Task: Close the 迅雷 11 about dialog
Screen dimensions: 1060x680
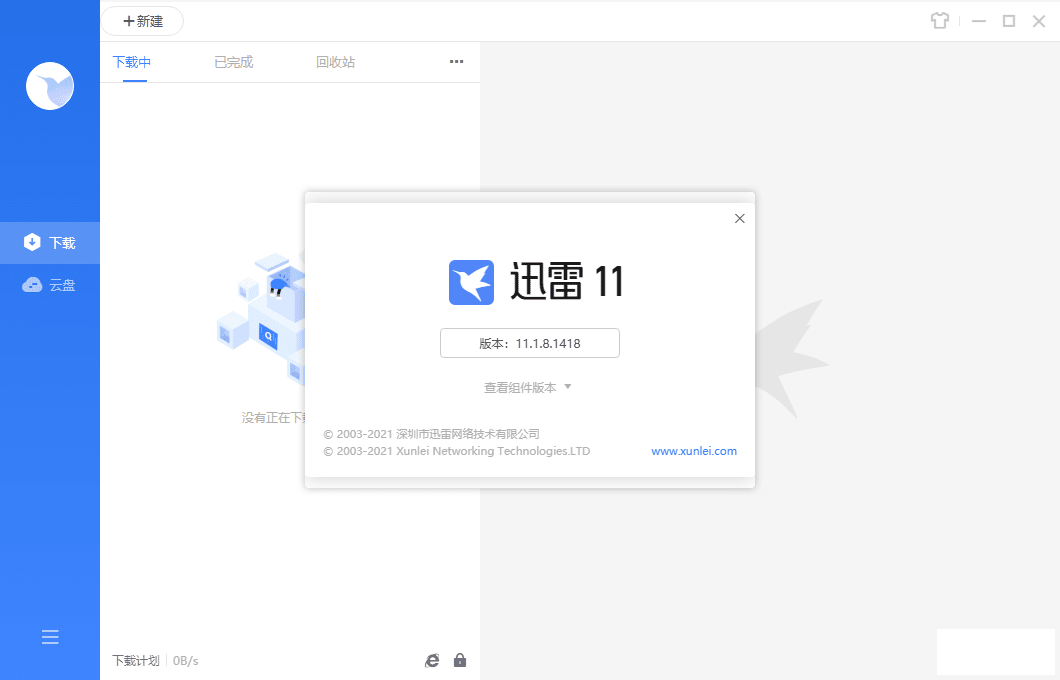Action: click(x=740, y=218)
